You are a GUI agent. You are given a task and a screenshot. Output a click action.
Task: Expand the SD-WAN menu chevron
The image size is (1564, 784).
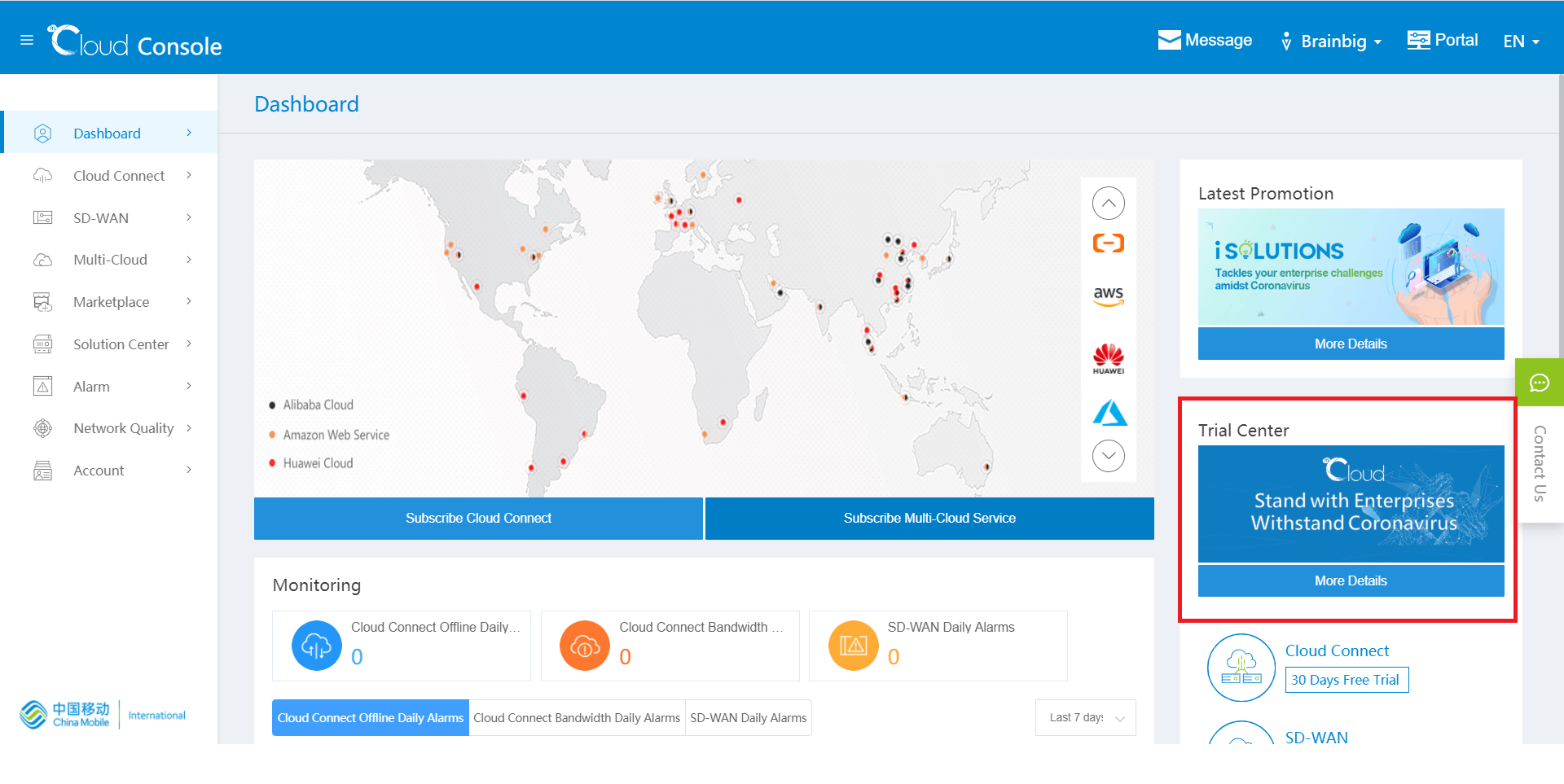(189, 217)
